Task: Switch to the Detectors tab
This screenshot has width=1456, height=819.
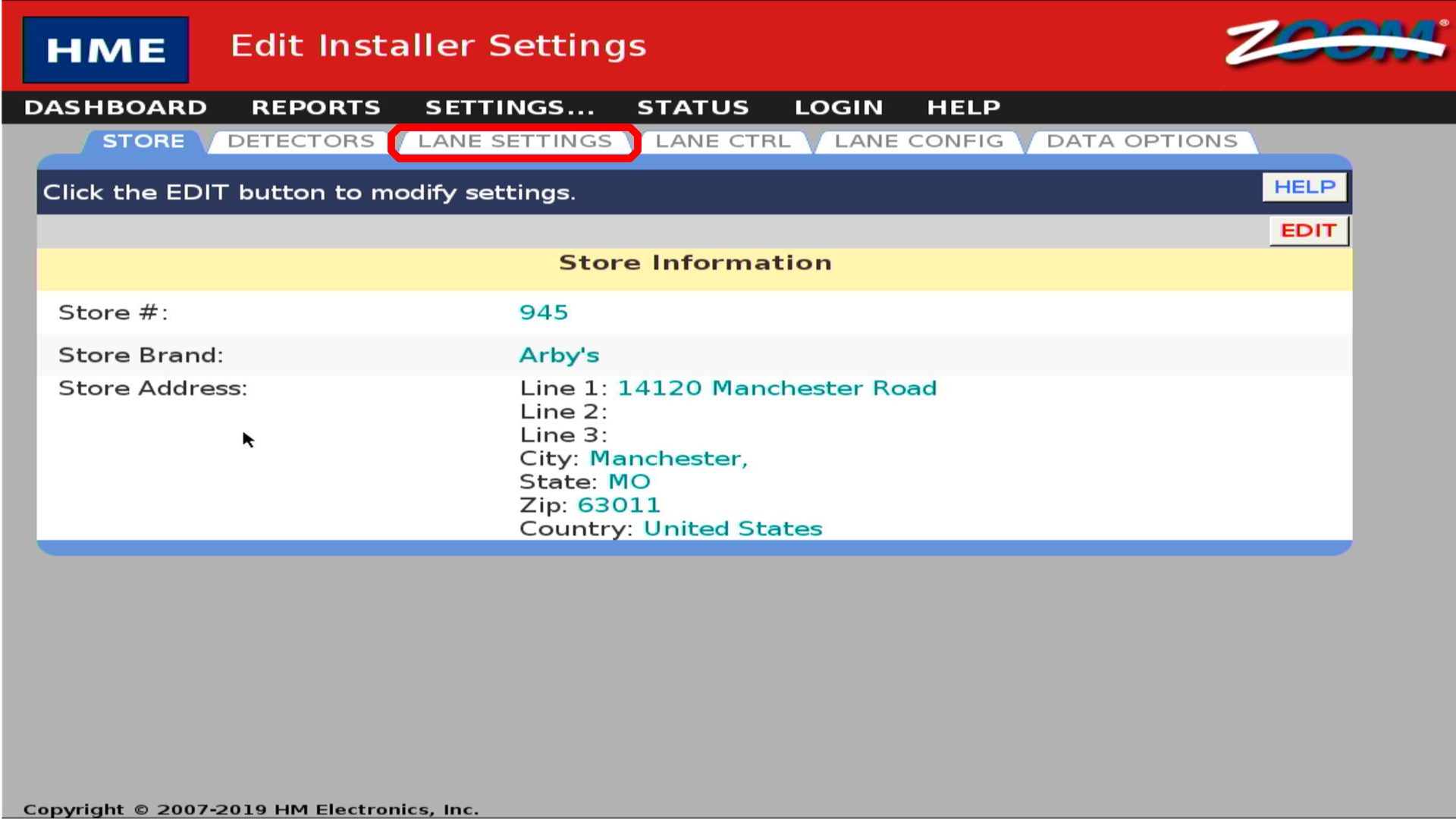Action: point(300,141)
